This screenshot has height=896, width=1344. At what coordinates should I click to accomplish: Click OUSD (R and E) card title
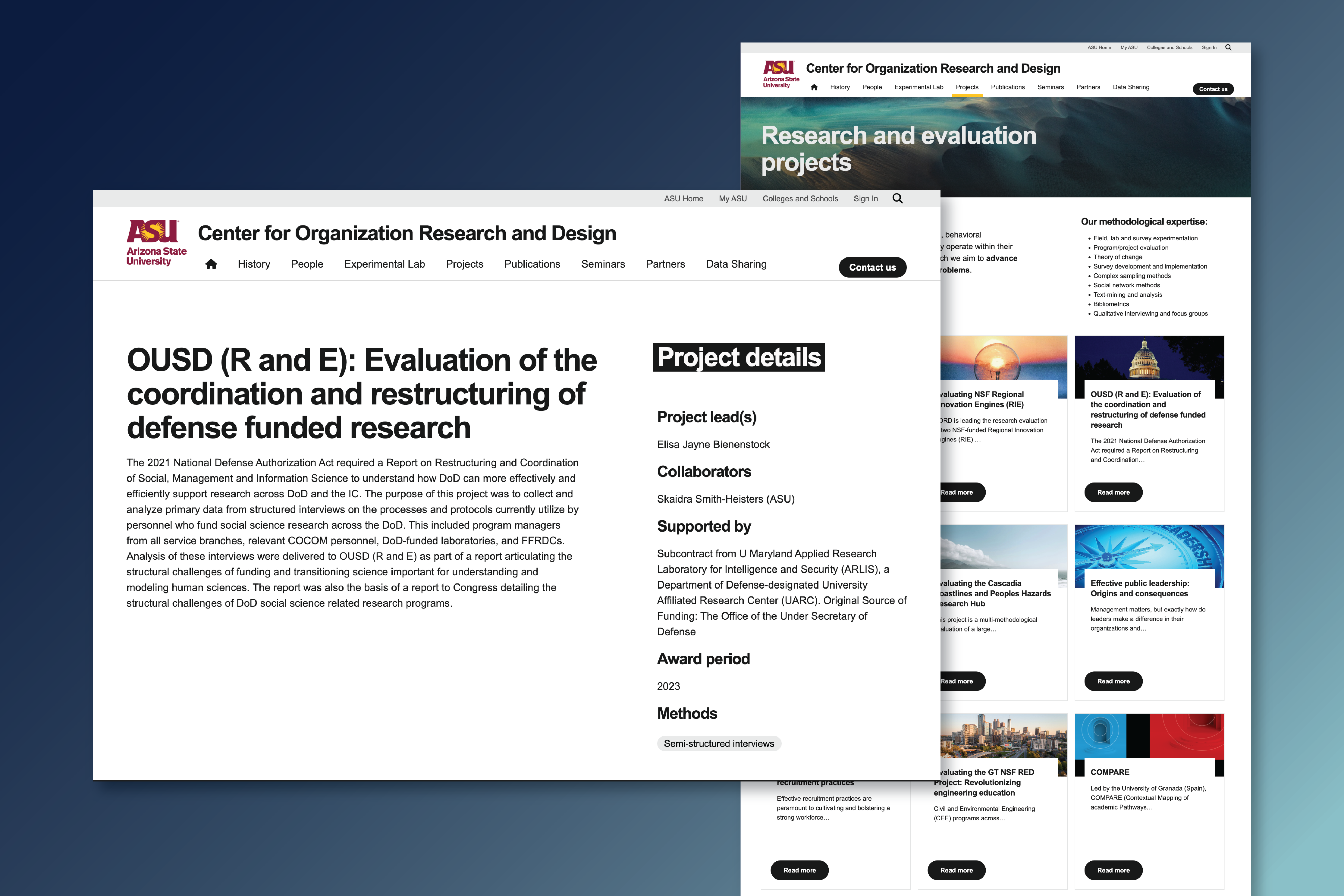(1148, 410)
